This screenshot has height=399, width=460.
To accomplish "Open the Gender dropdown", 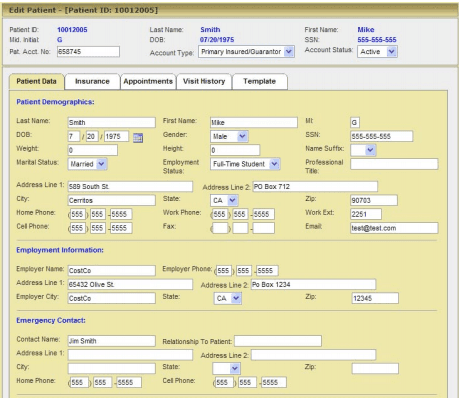I will [x=229, y=136].
